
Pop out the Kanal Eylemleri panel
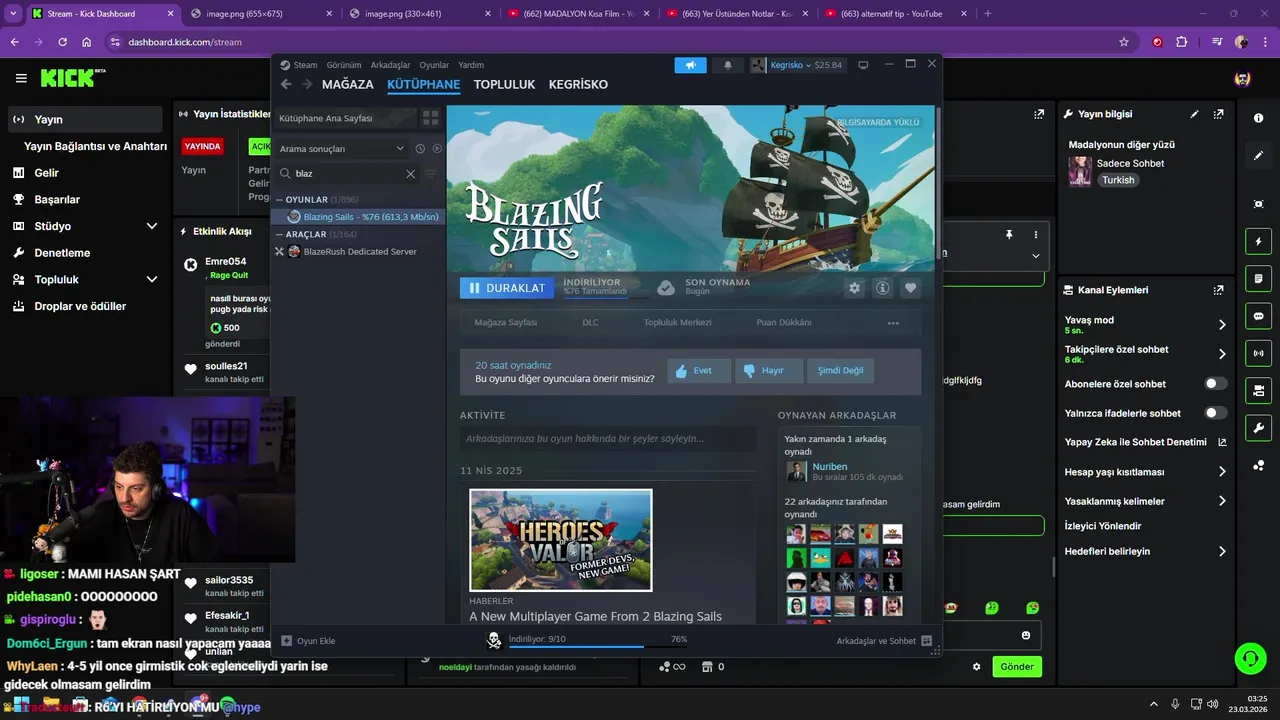pos(1218,290)
